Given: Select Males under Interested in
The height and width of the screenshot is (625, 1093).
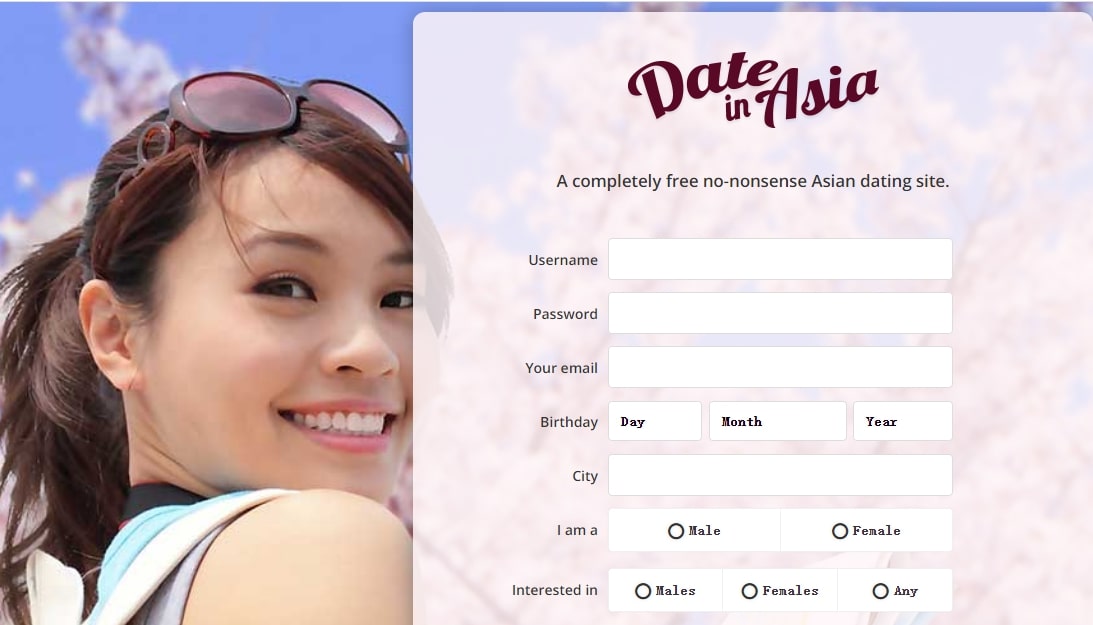Looking at the screenshot, I should pos(665,591).
